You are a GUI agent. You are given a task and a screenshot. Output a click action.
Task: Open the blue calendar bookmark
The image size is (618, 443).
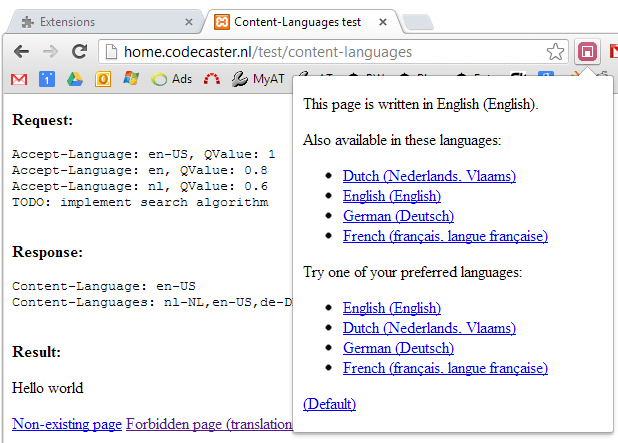coord(47,79)
